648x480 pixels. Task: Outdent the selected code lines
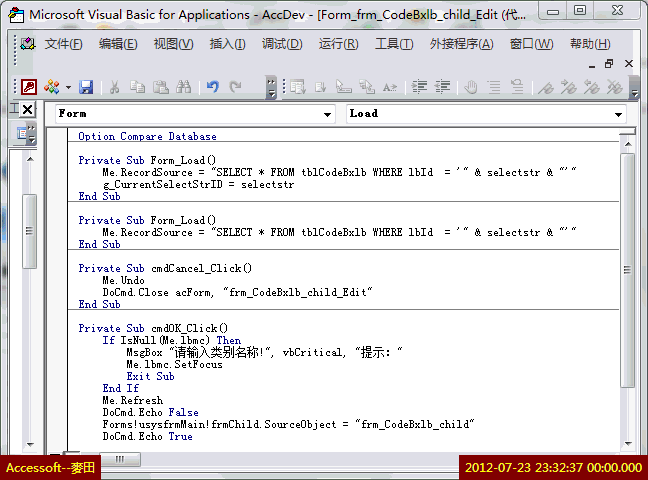[x=442, y=87]
